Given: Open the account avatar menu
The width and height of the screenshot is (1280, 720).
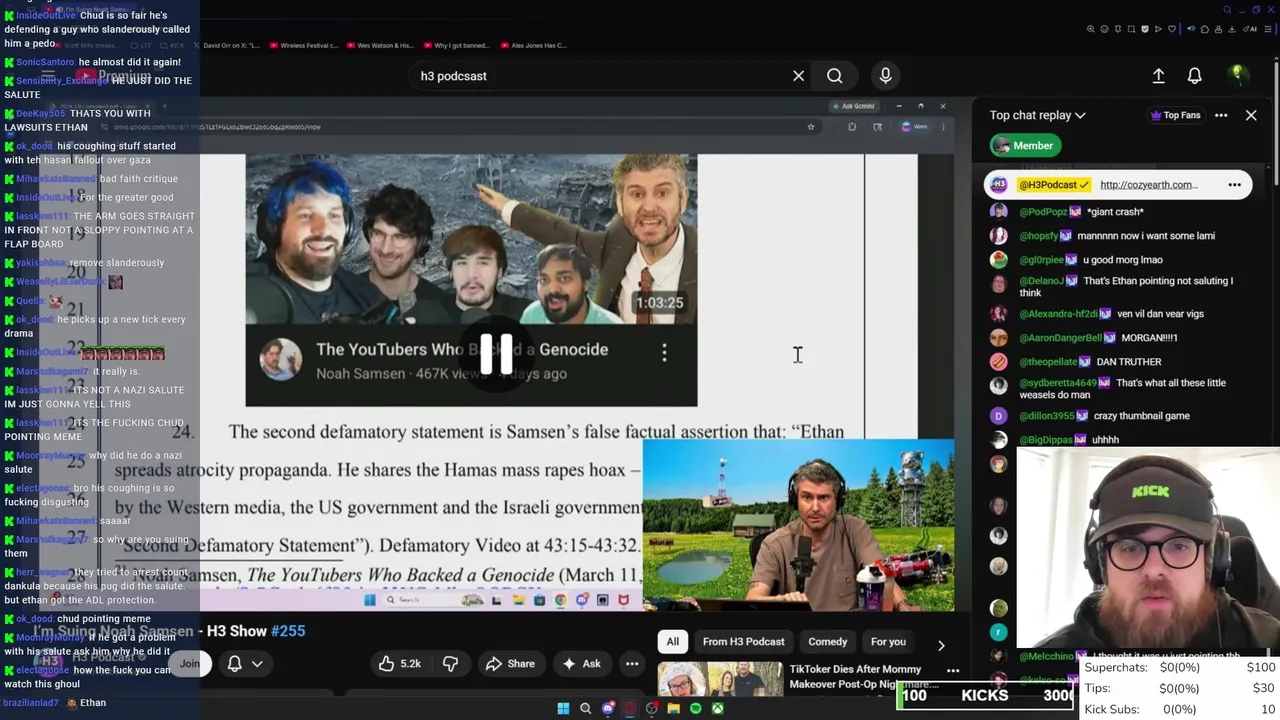Looking at the screenshot, I should point(1238,76).
